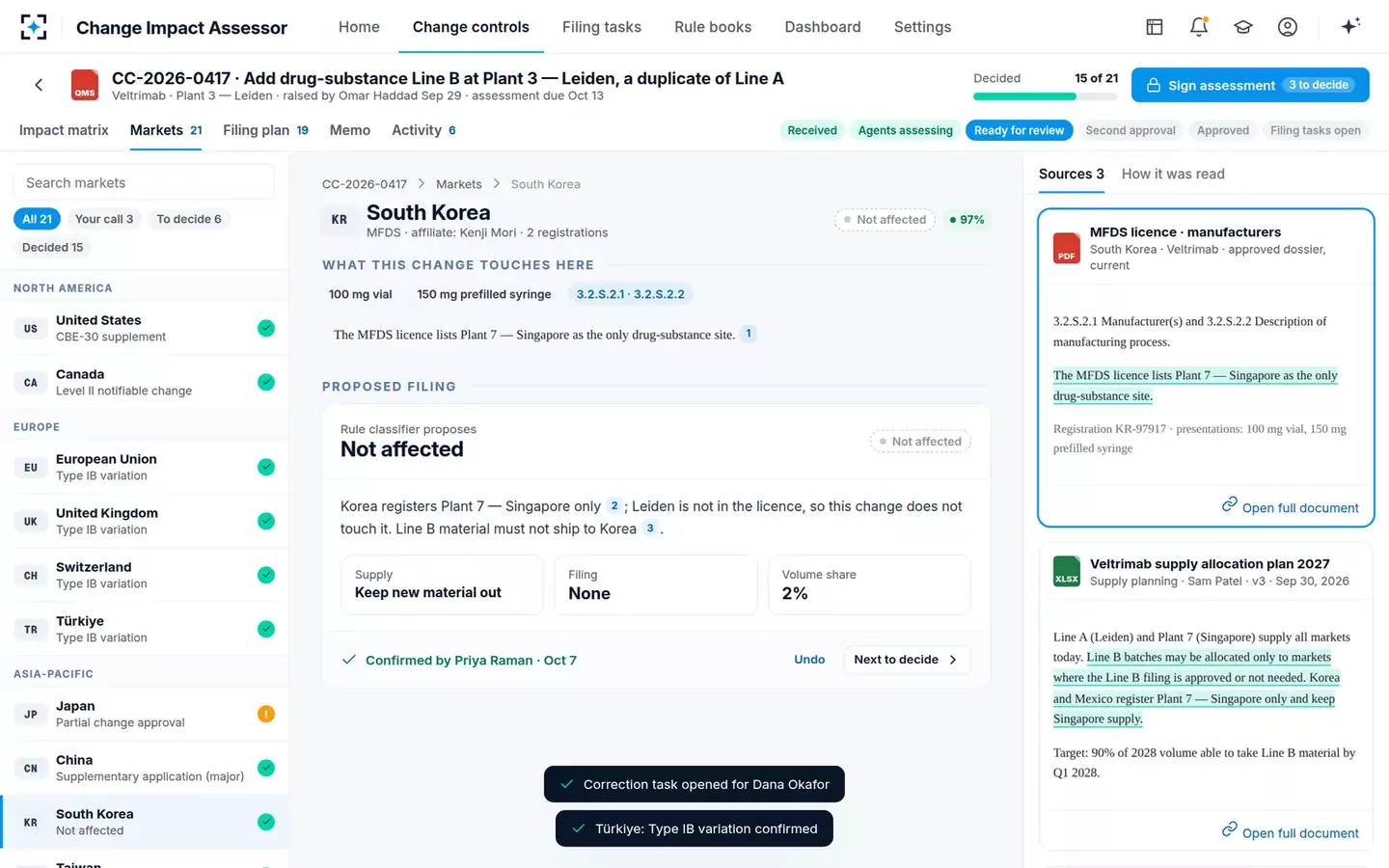Click the Change Impact Assessor logo icon
The width and height of the screenshot is (1389, 868).
tap(34, 27)
